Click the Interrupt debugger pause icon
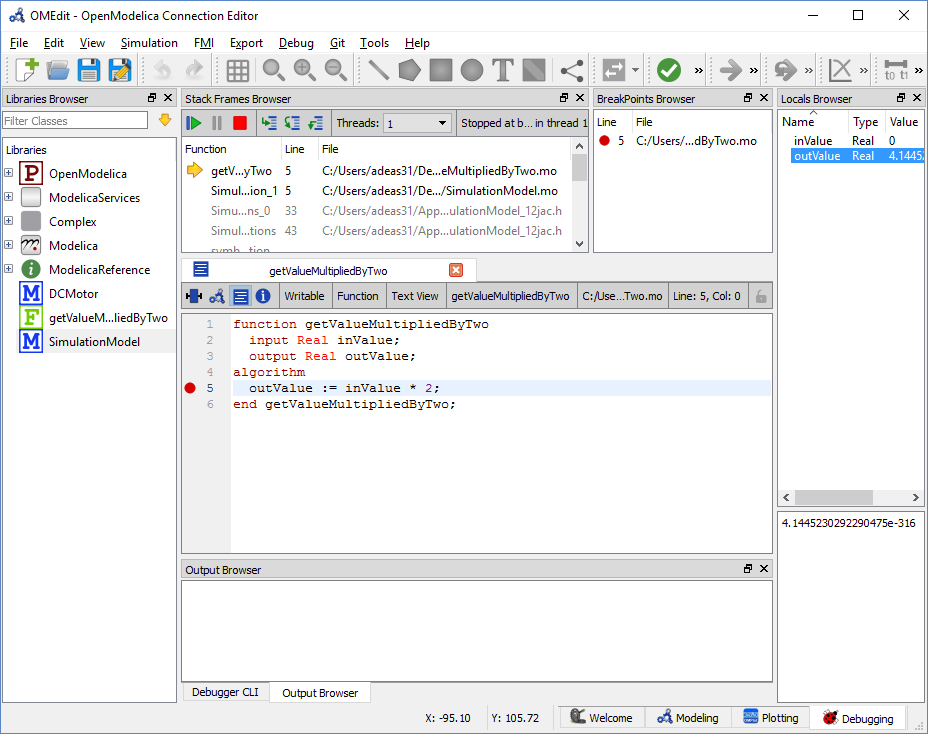928x734 pixels. (x=214, y=123)
